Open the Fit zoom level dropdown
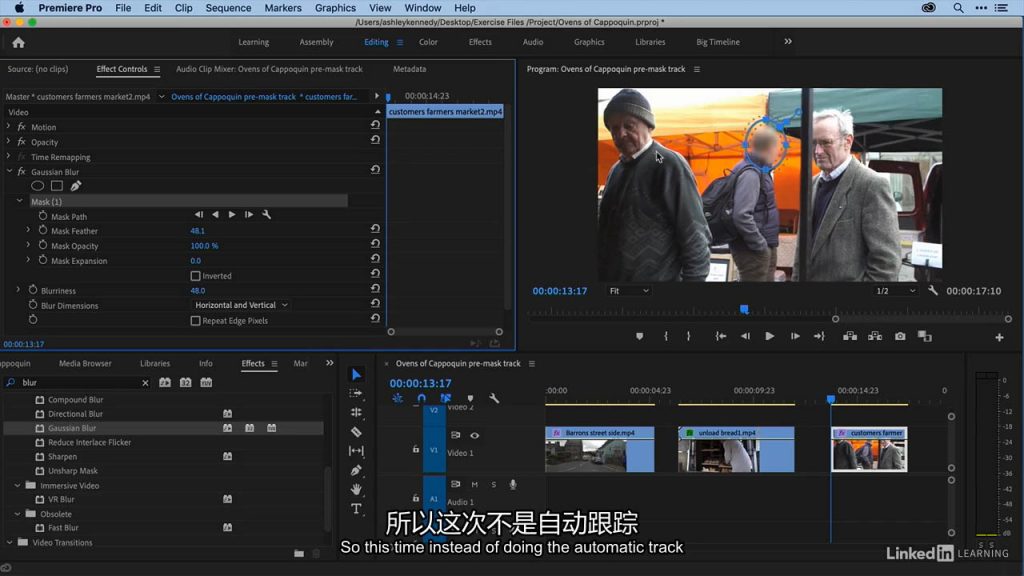The height and width of the screenshot is (576, 1024). [x=629, y=291]
